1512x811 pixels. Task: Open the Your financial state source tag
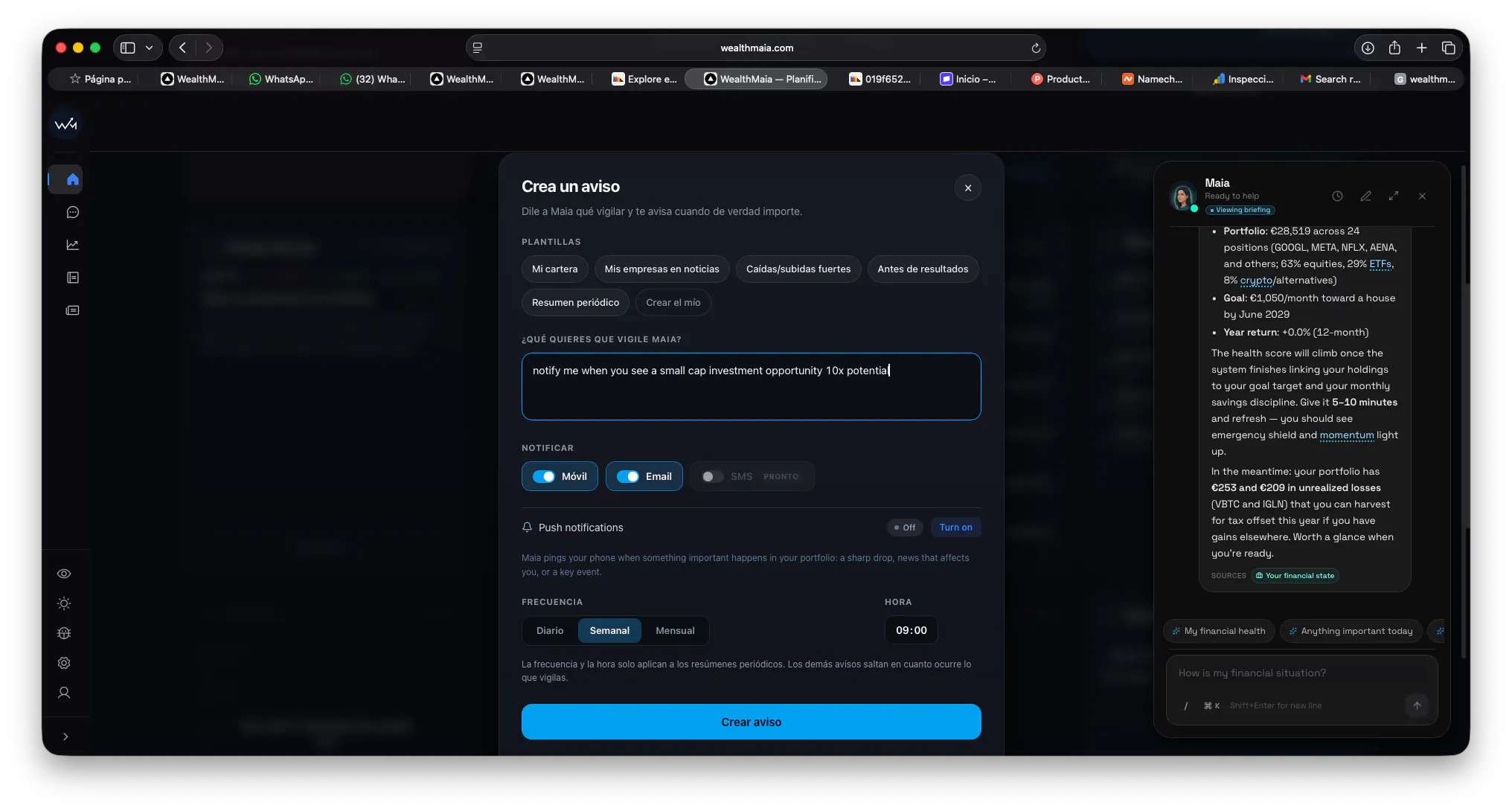click(x=1295, y=576)
